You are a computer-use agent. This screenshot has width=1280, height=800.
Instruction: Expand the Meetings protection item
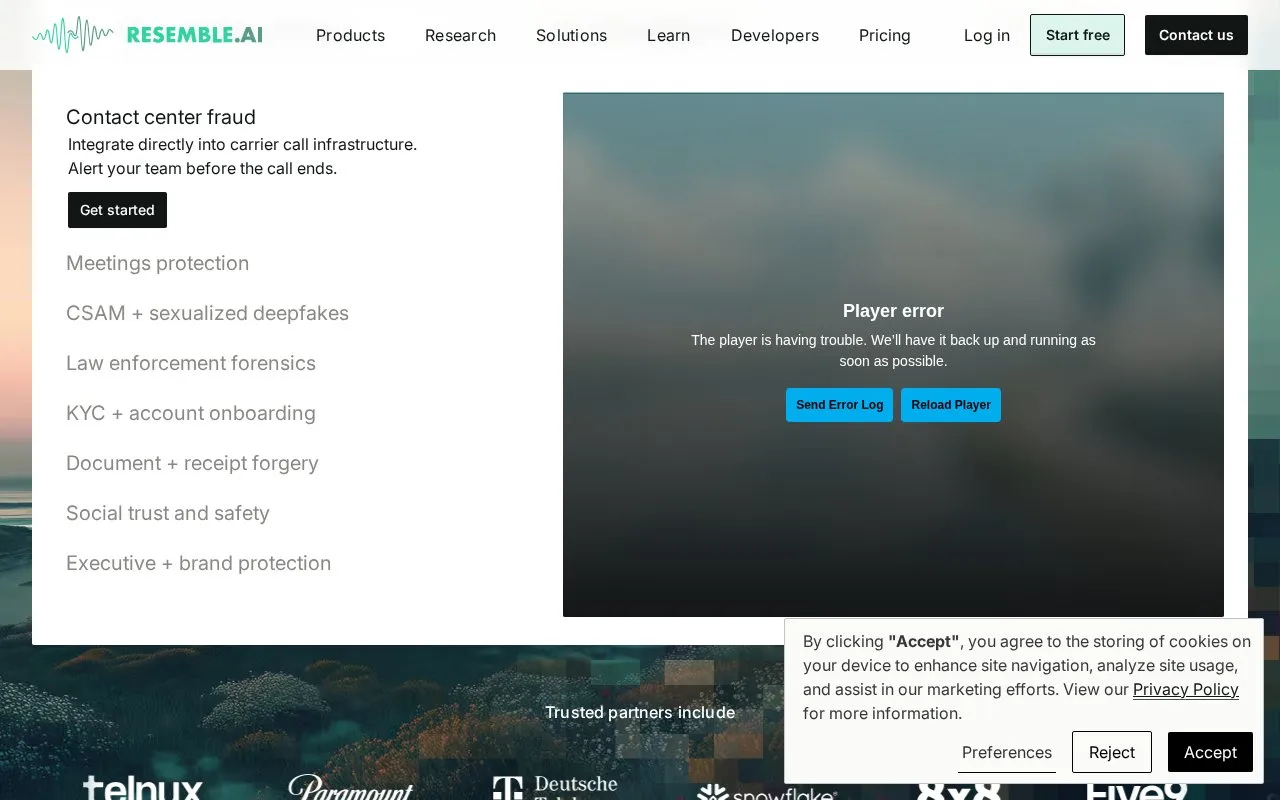[x=158, y=263]
